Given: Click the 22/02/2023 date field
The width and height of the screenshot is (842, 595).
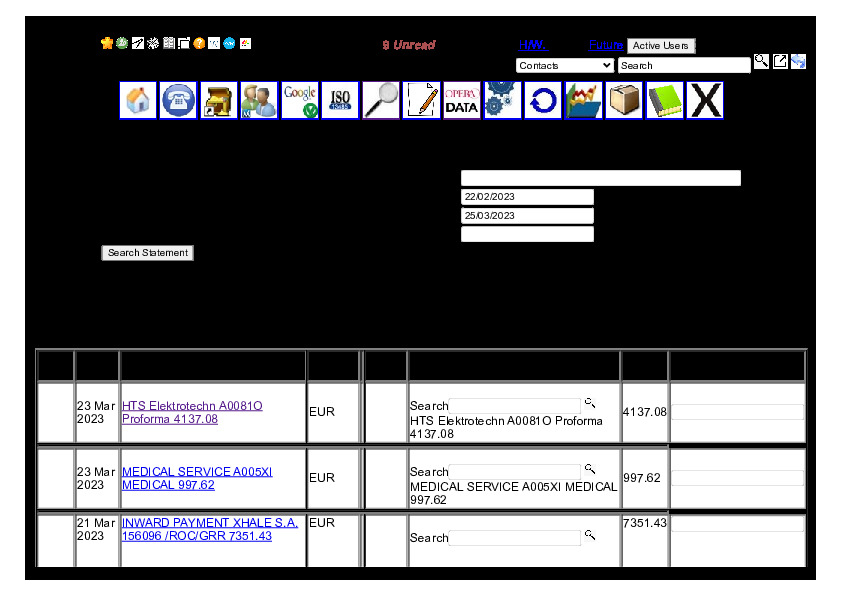Looking at the screenshot, I should coord(527,197).
